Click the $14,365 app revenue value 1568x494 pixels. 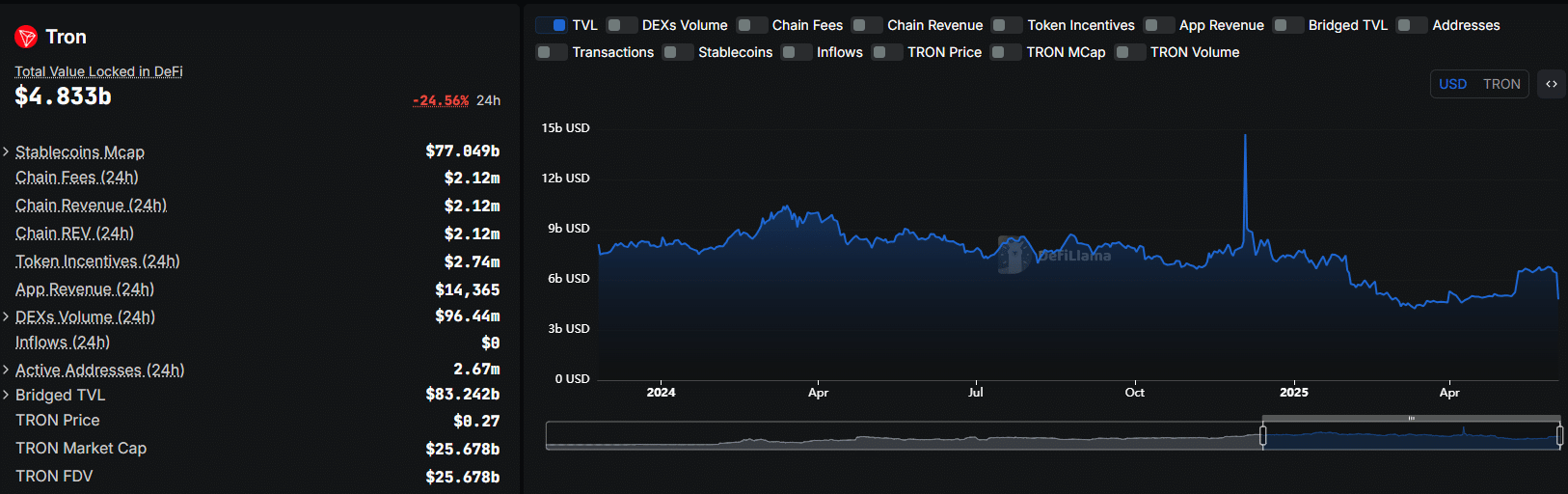468,289
